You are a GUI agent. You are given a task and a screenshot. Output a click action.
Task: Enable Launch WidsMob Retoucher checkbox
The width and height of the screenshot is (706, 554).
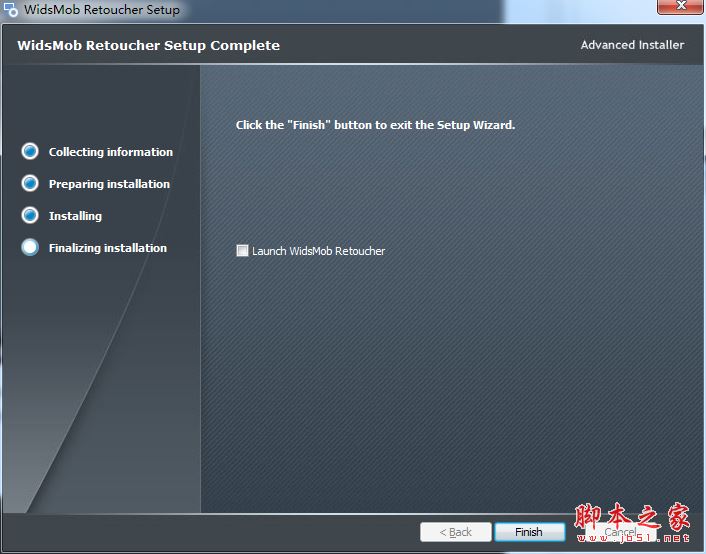click(x=242, y=250)
